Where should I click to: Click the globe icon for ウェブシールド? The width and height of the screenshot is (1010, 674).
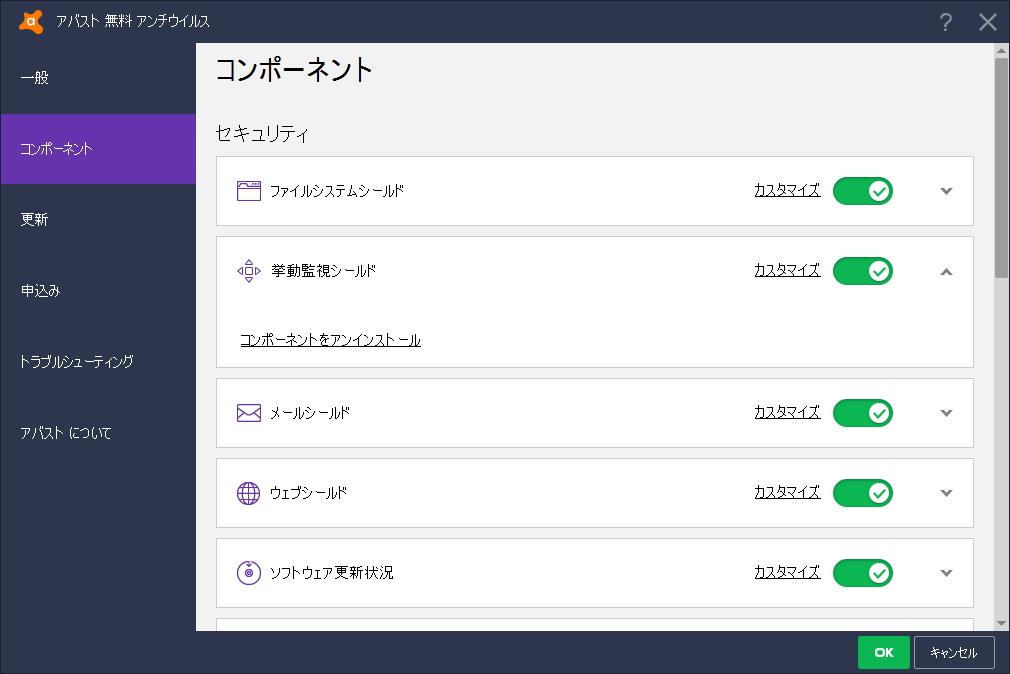point(248,492)
